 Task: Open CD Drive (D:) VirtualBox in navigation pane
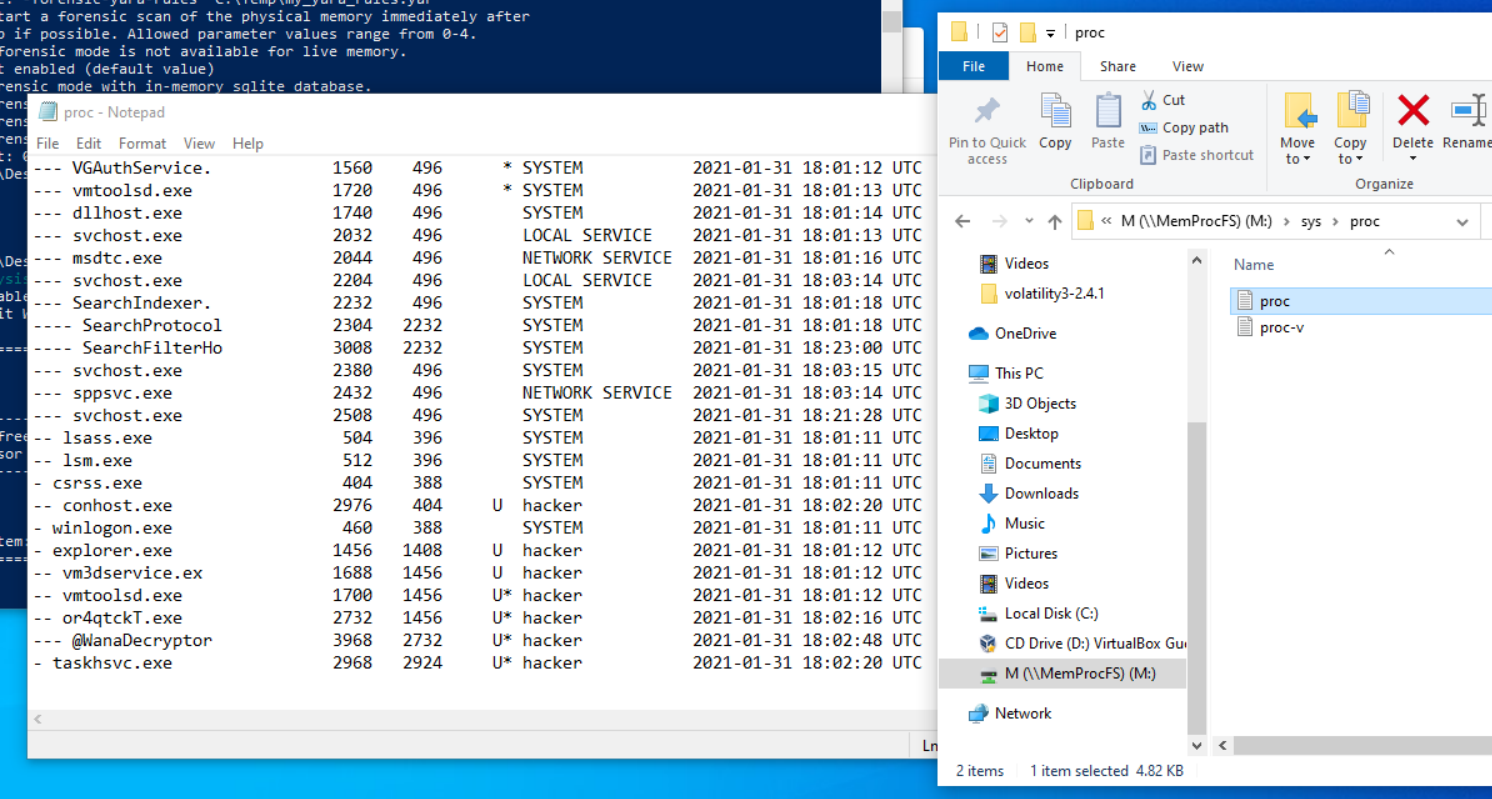pyautogui.click(x=1082, y=643)
